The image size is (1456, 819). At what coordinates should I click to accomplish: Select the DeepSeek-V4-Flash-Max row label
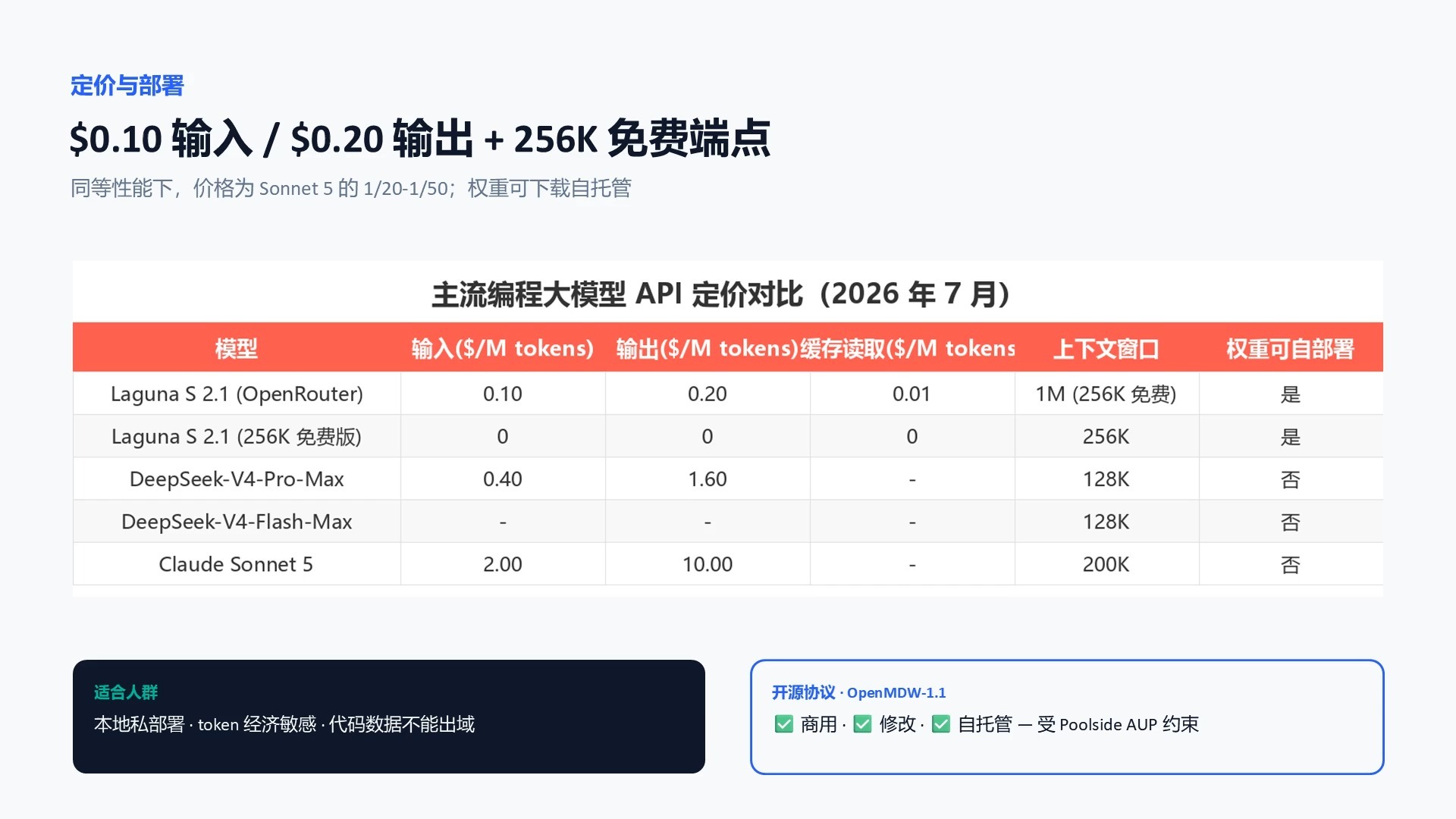[x=237, y=521]
